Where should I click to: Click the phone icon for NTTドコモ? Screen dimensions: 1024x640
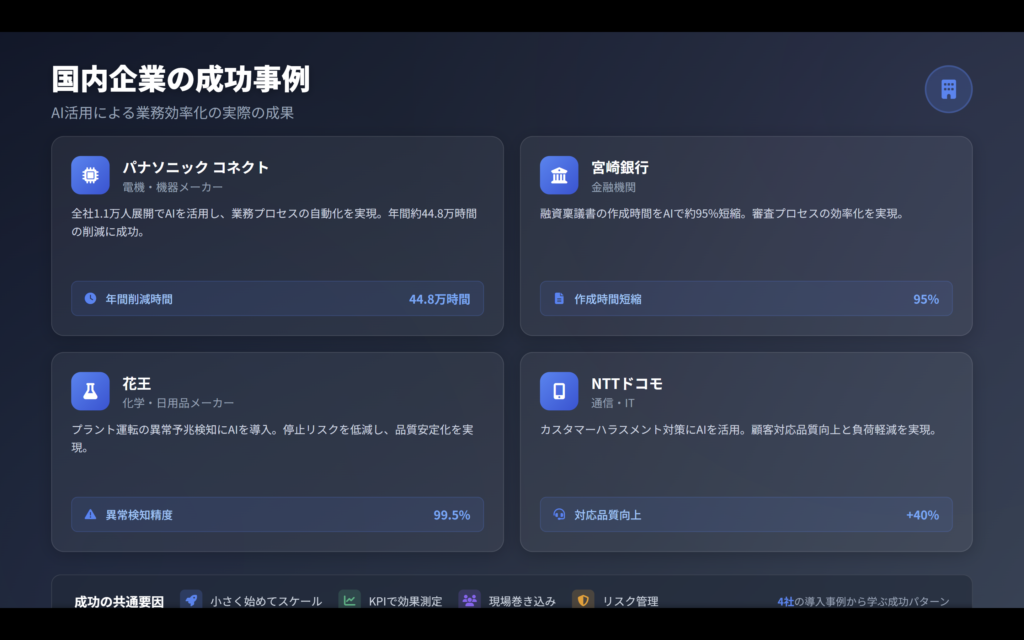click(x=559, y=391)
